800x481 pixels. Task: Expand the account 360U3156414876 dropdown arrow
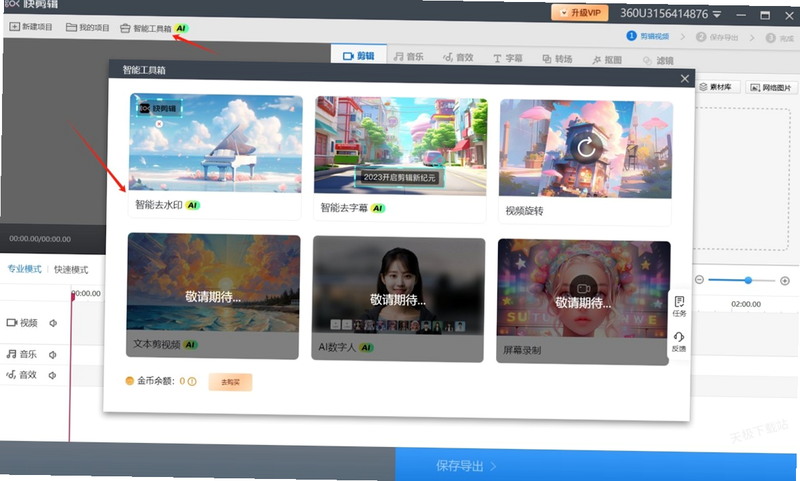coord(717,14)
